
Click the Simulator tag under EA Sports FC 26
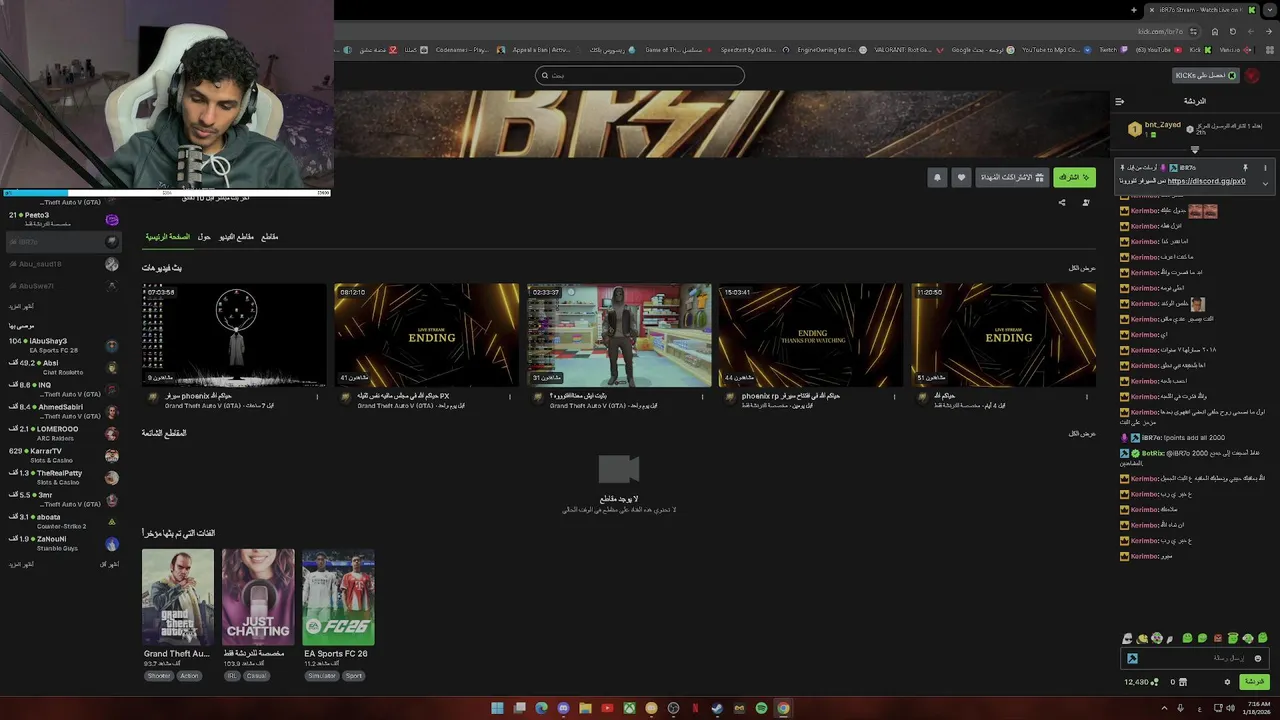point(322,676)
